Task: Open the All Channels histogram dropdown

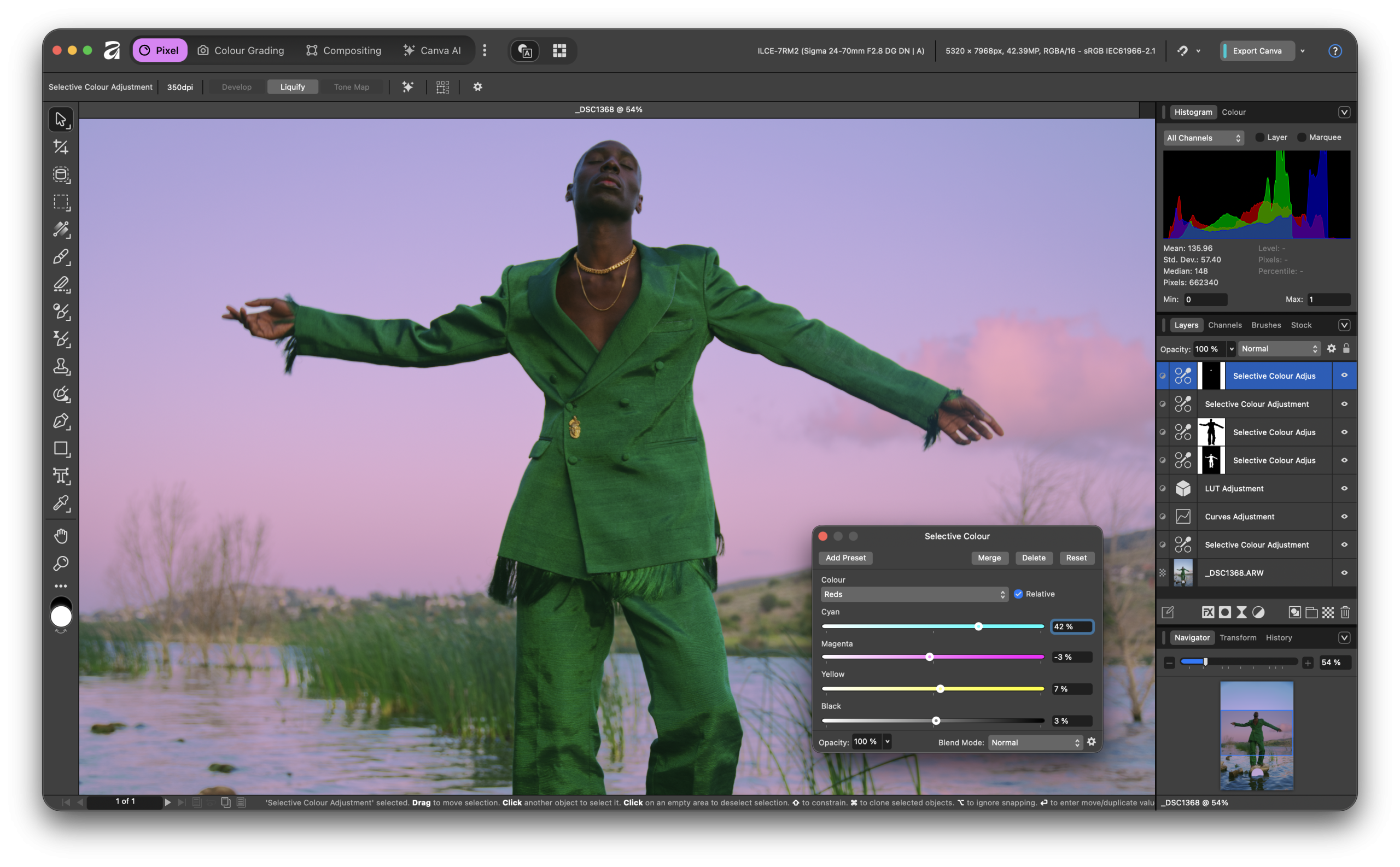Action: pos(1203,138)
